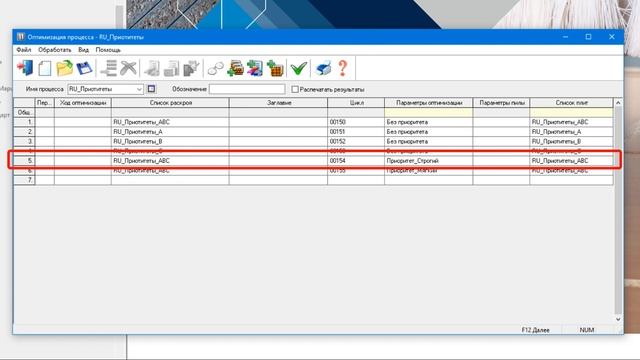Click the Обозначение input field
The width and height of the screenshot is (640, 360).
click(x=247, y=89)
